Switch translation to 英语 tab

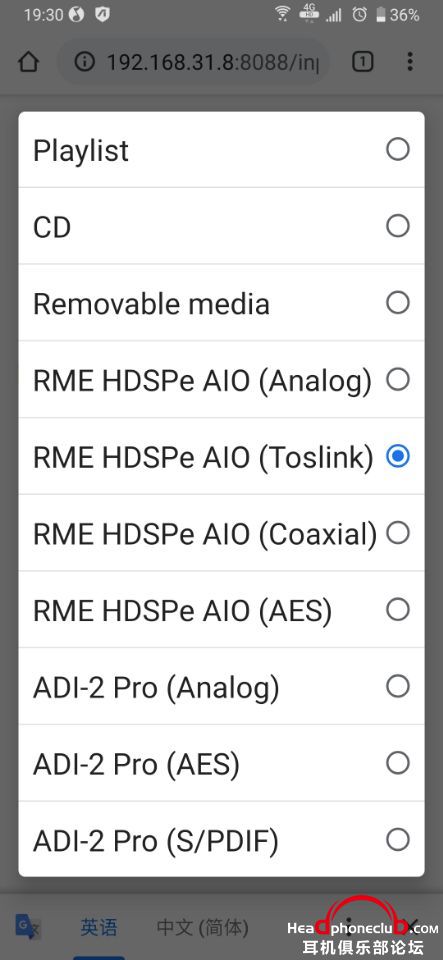(99, 927)
